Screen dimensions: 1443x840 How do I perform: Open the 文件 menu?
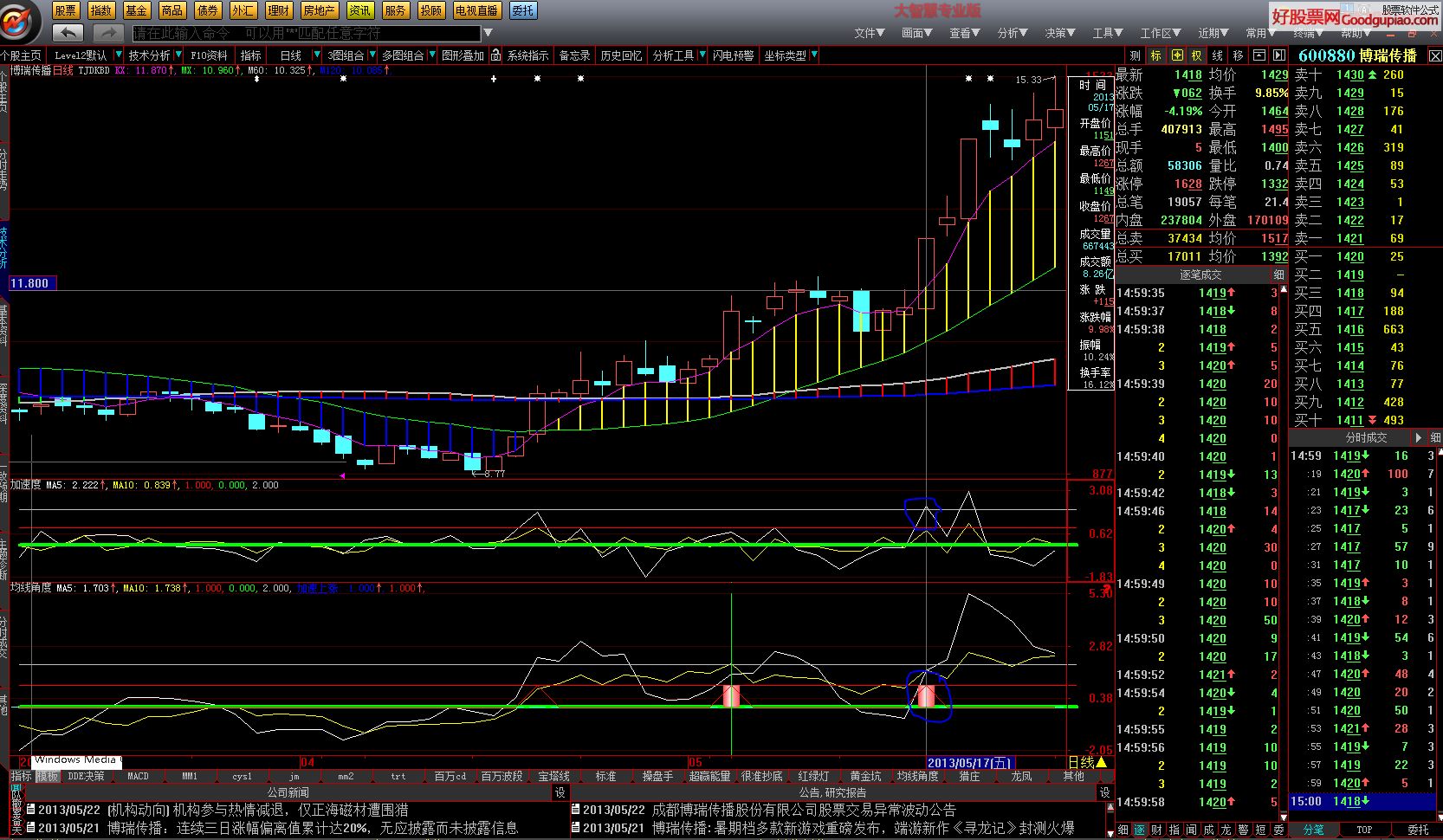click(x=869, y=33)
